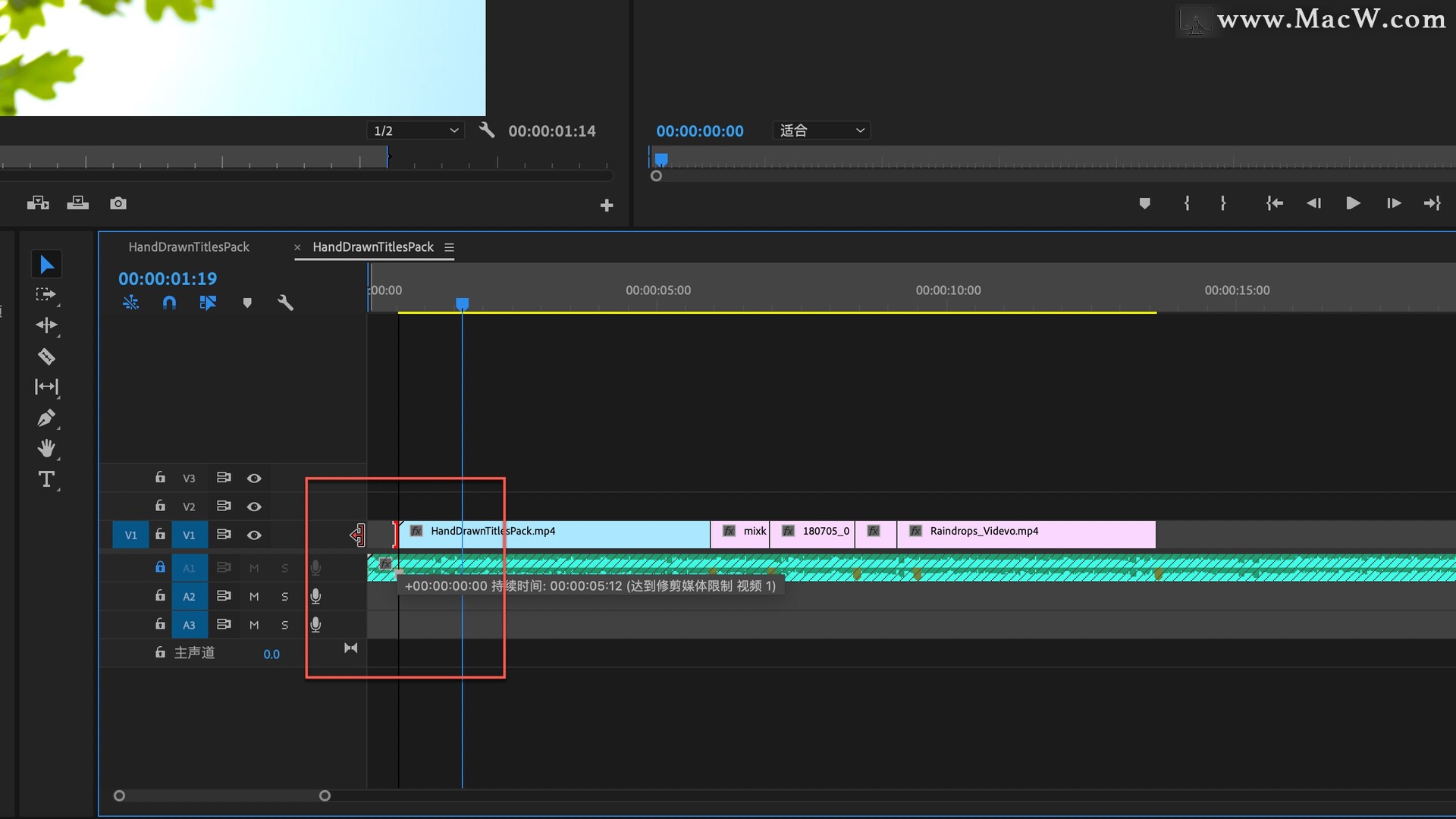Select the mixk clip on V1
The width and height of the screenshot is (1456, 819).
[740, 534]
